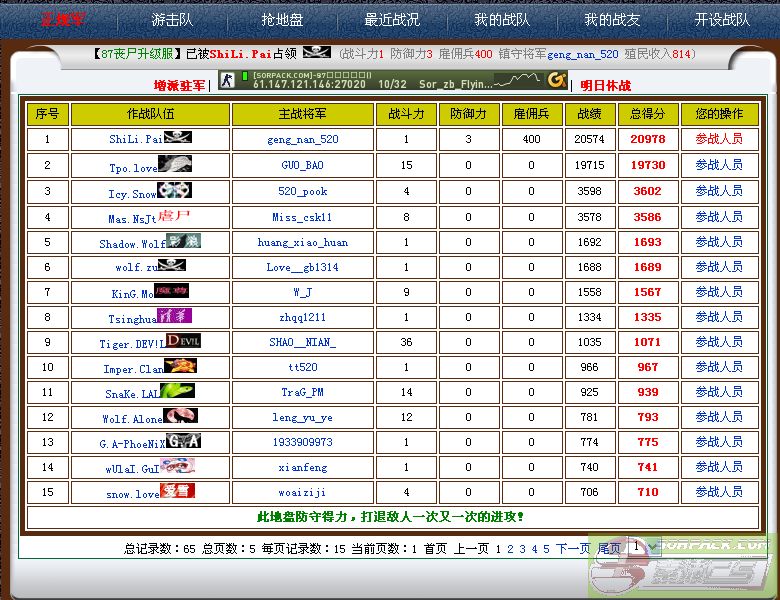Click the 增派驻军 link
Image resolution: width=780 pixels, height=600 pixels.
coord(179,86)
